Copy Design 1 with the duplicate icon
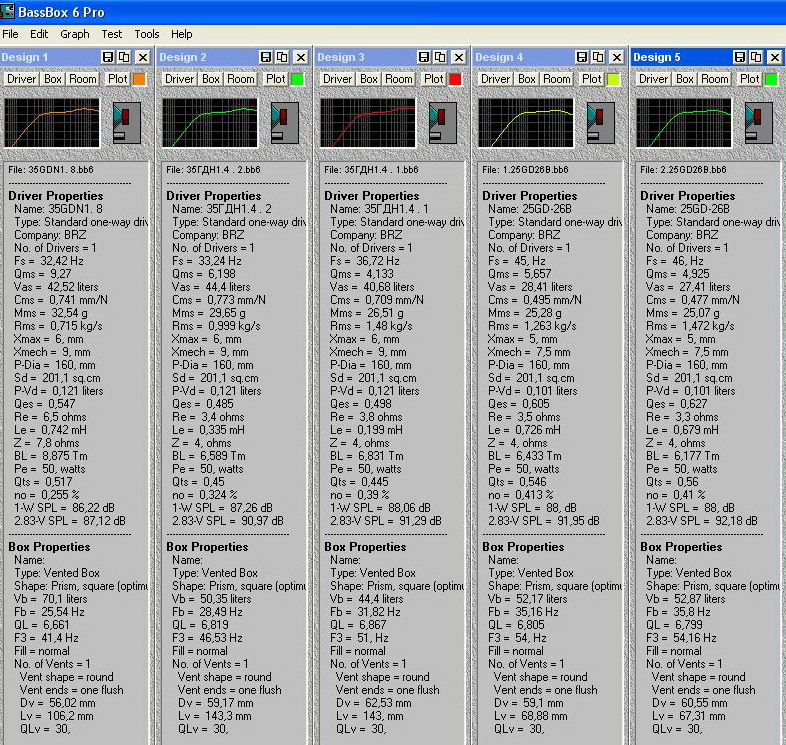This screenshot has width=786, height=745. click(x=124, y=57)
